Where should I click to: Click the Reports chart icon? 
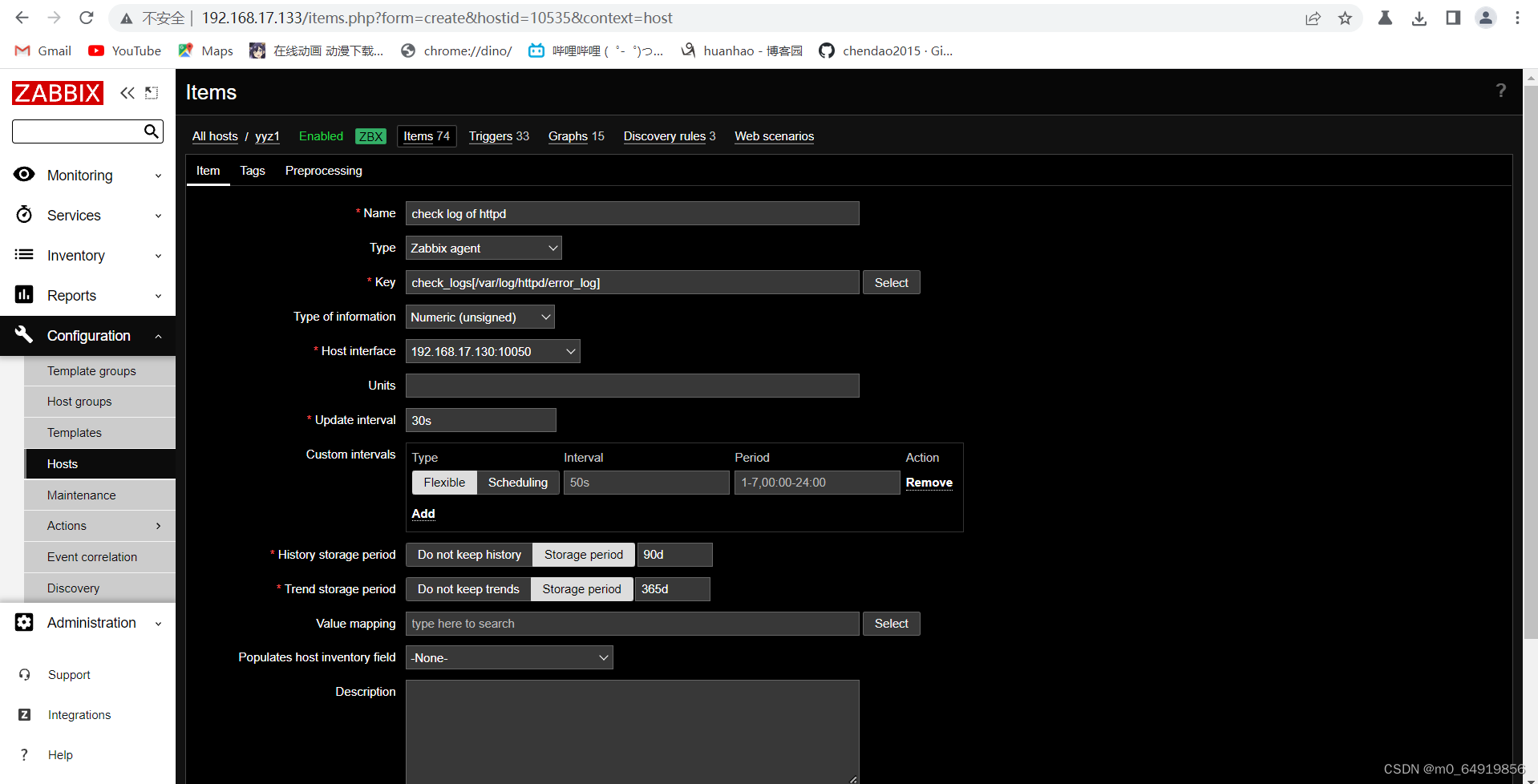pyautogui.click(x=24, y=295)
